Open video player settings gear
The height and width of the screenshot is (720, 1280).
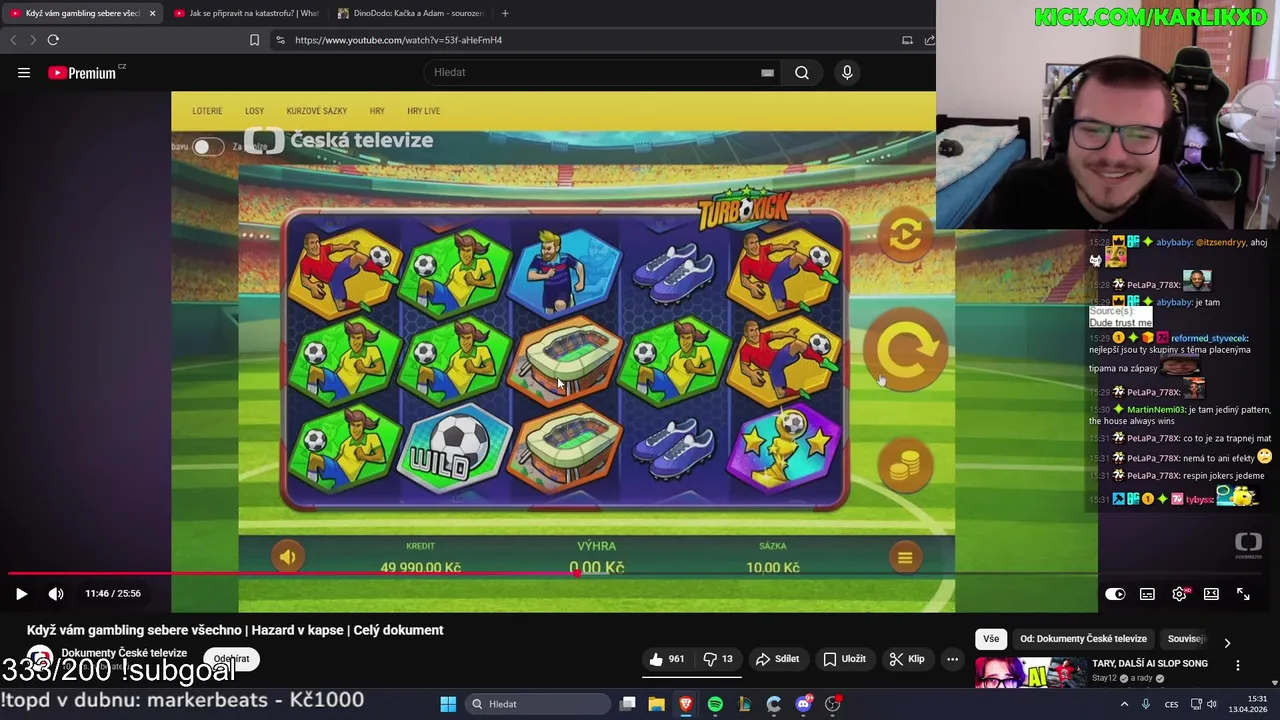pos(1180,594)
